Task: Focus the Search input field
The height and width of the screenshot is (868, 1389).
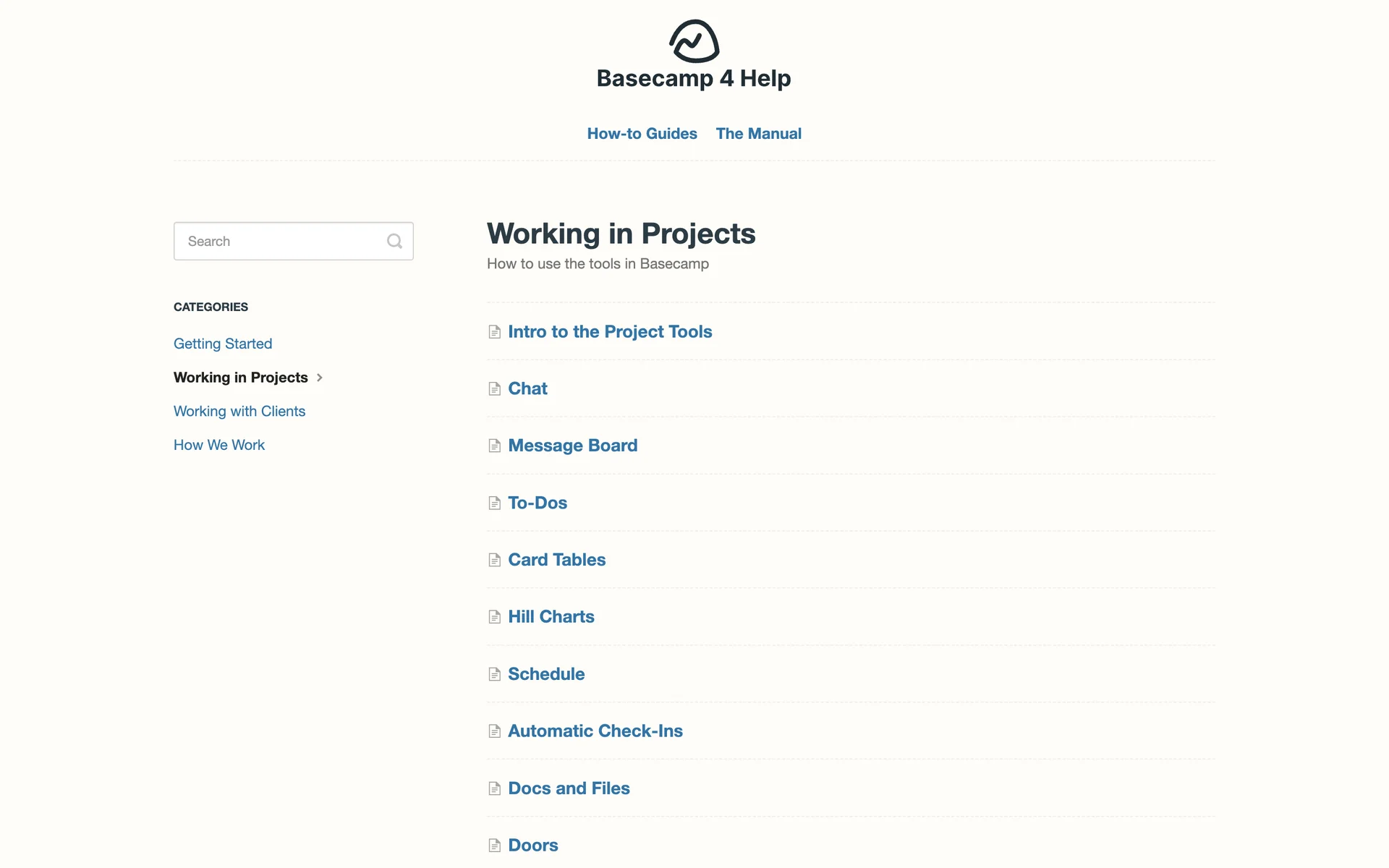Action: pos(282,241)
